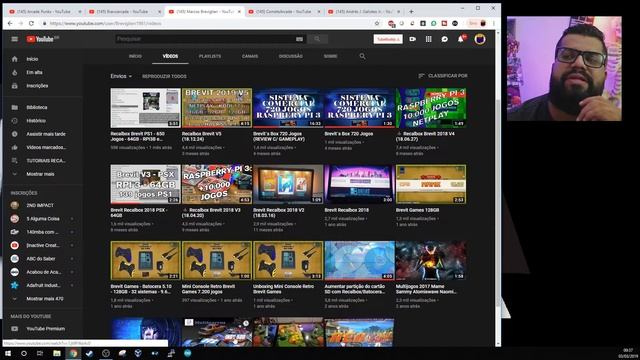Image resolution: width=640 pixels, height=360 pixels.
Task: Open the YouTube hamburger guide menu
Action: tap(15, 39)
